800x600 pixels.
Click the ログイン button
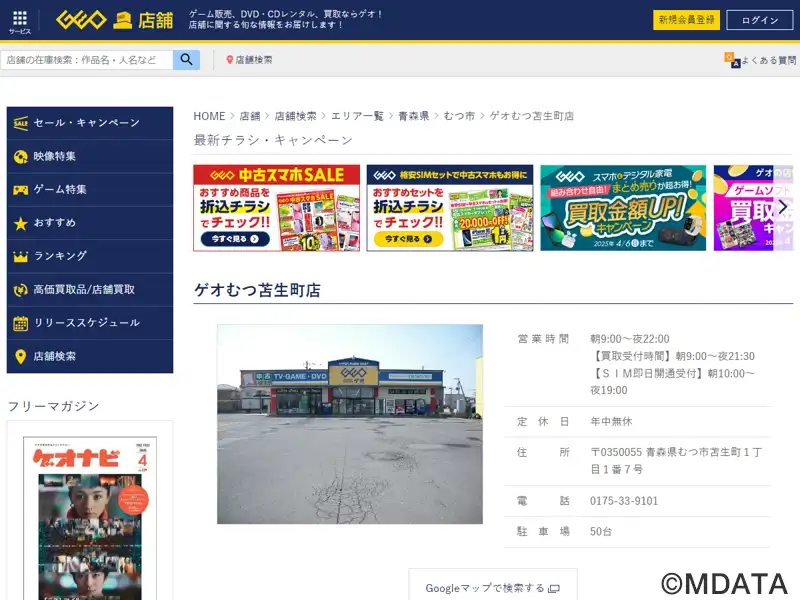[x=760, y=20]
